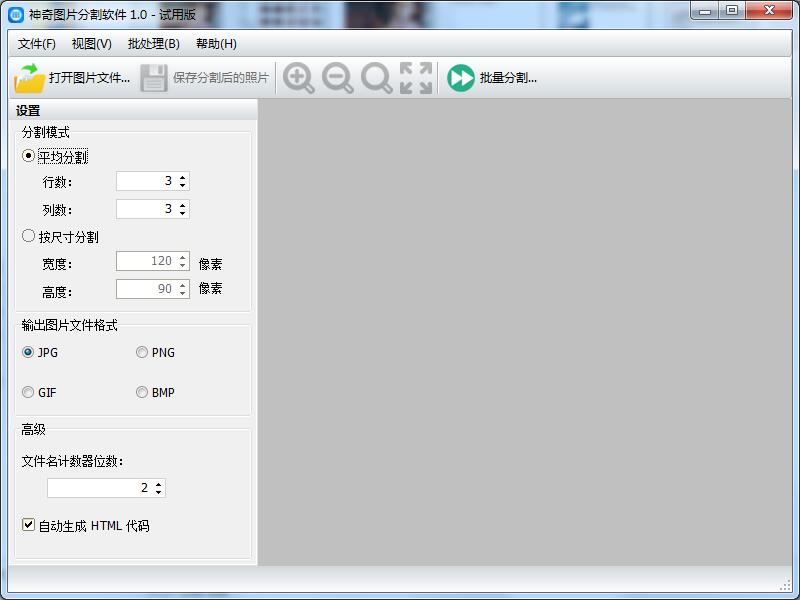Open the 文件(F) menu

37,44
